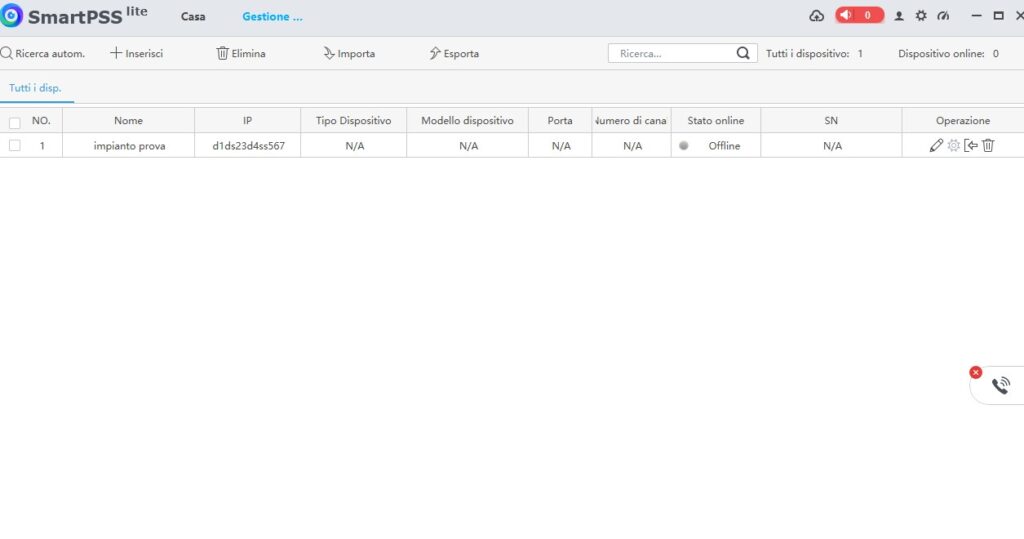Click the Importa button

[x=348, y=54]
